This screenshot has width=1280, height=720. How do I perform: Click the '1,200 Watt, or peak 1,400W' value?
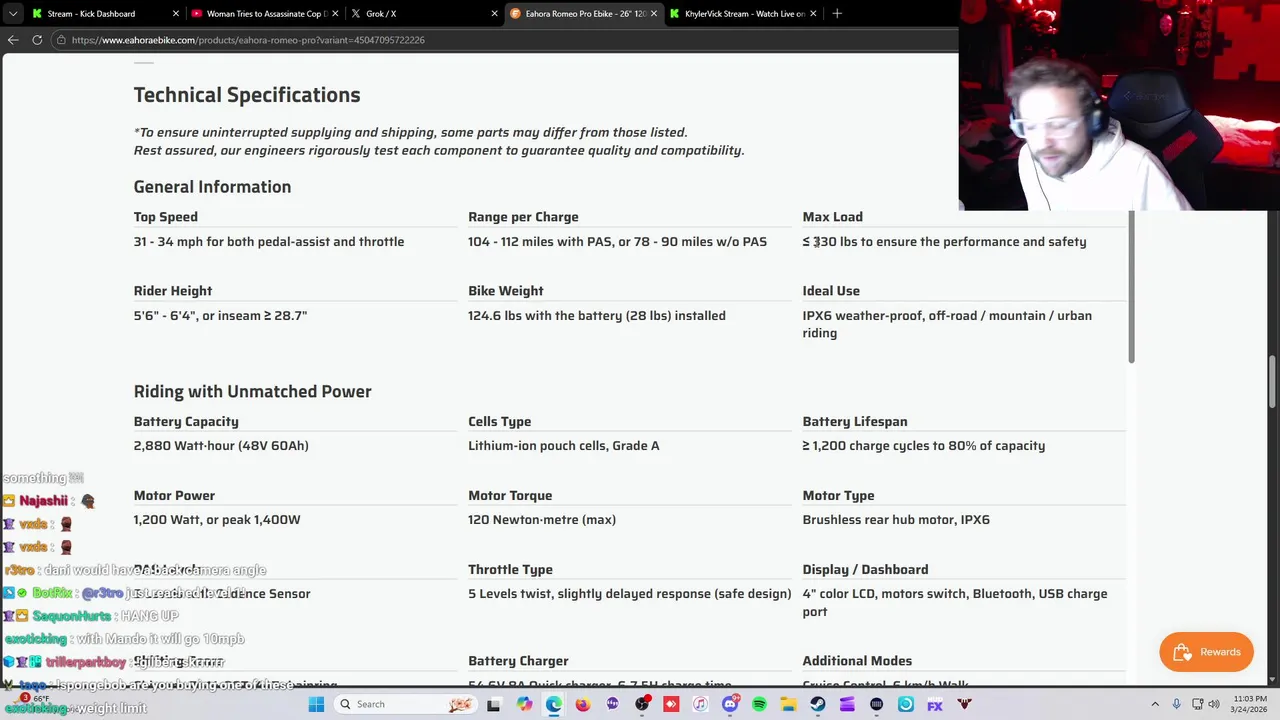[217, 520]
